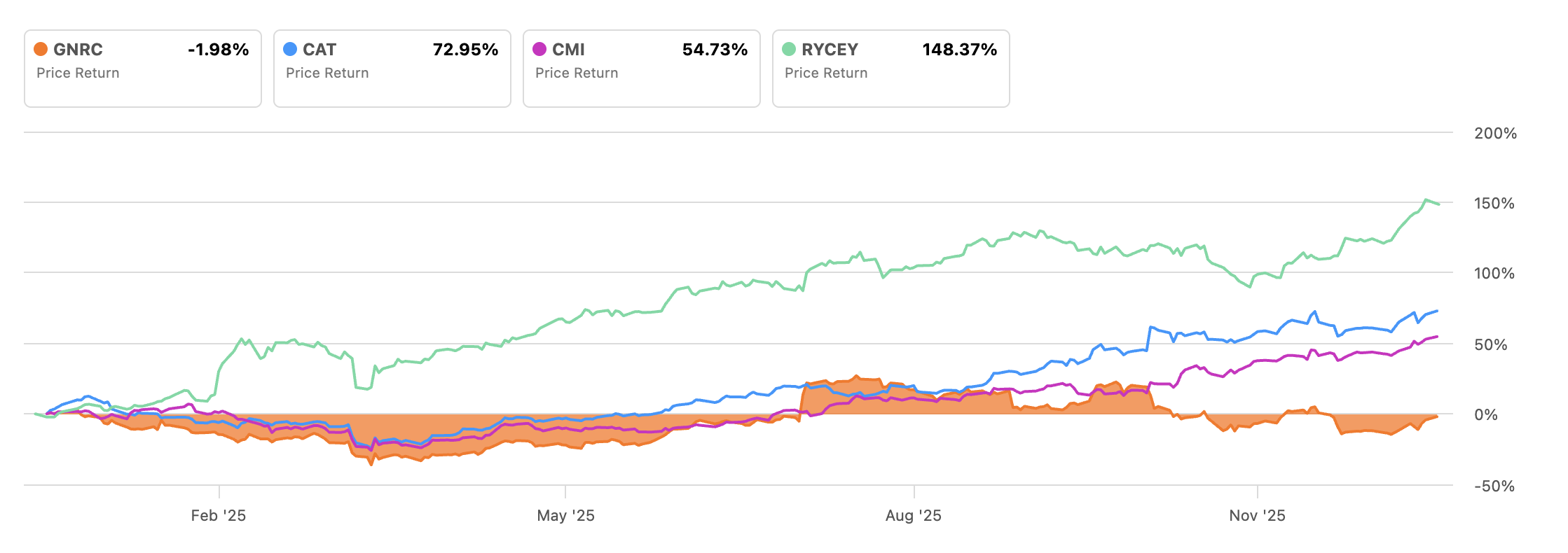Select the RYCEY ticker label
Viewport: 1568px width, 553px height.
click(830, 50)
